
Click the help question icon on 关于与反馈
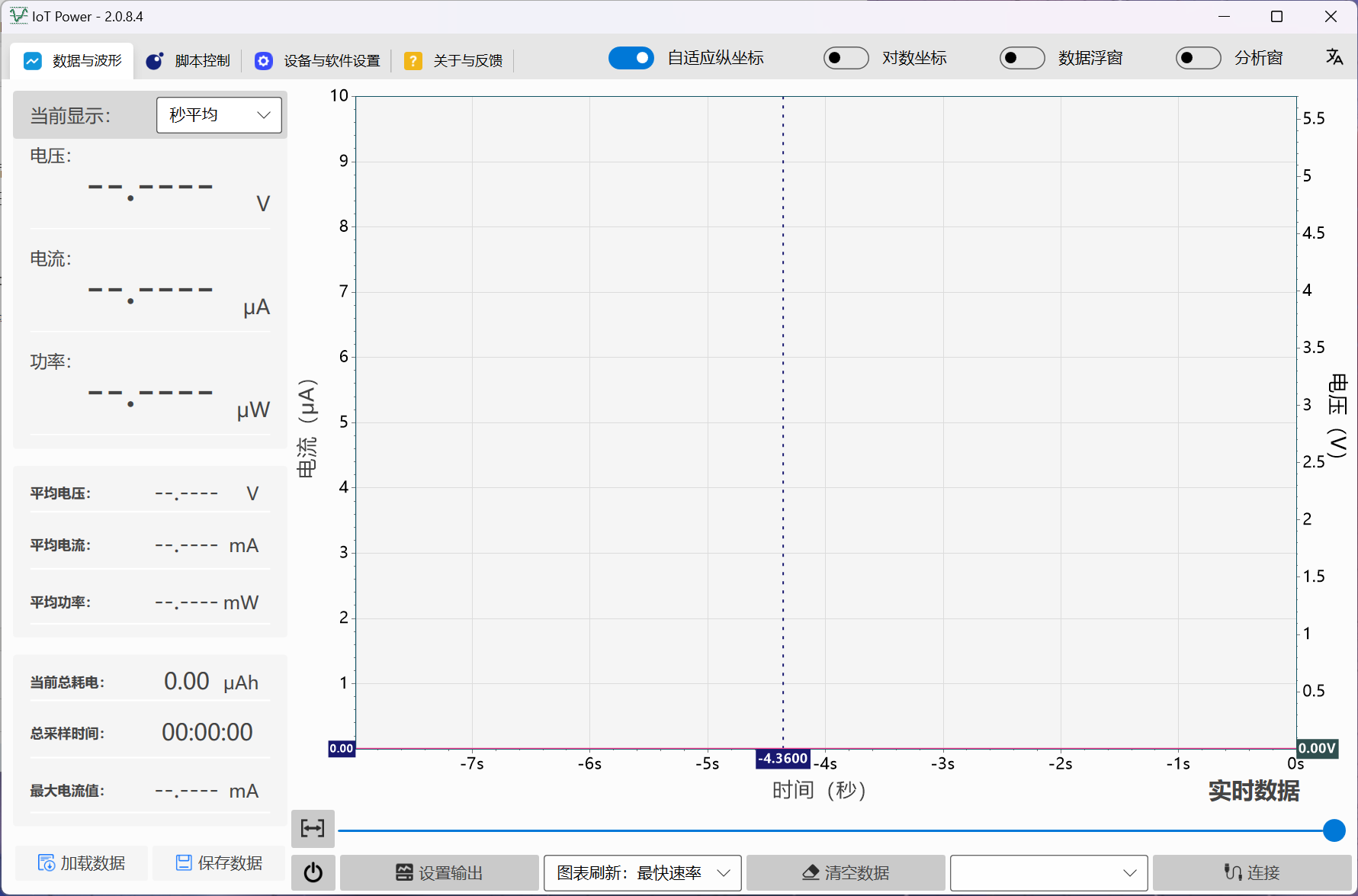(413, 61)
